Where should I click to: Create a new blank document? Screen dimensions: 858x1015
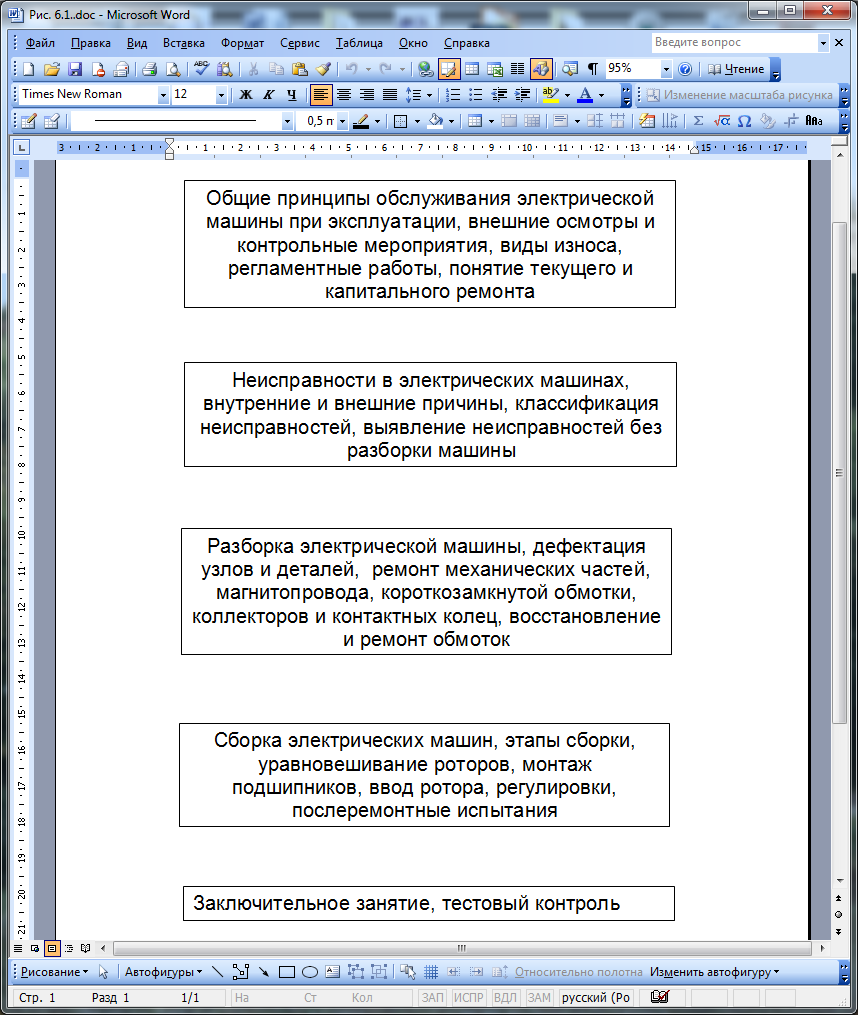point(29,69)
